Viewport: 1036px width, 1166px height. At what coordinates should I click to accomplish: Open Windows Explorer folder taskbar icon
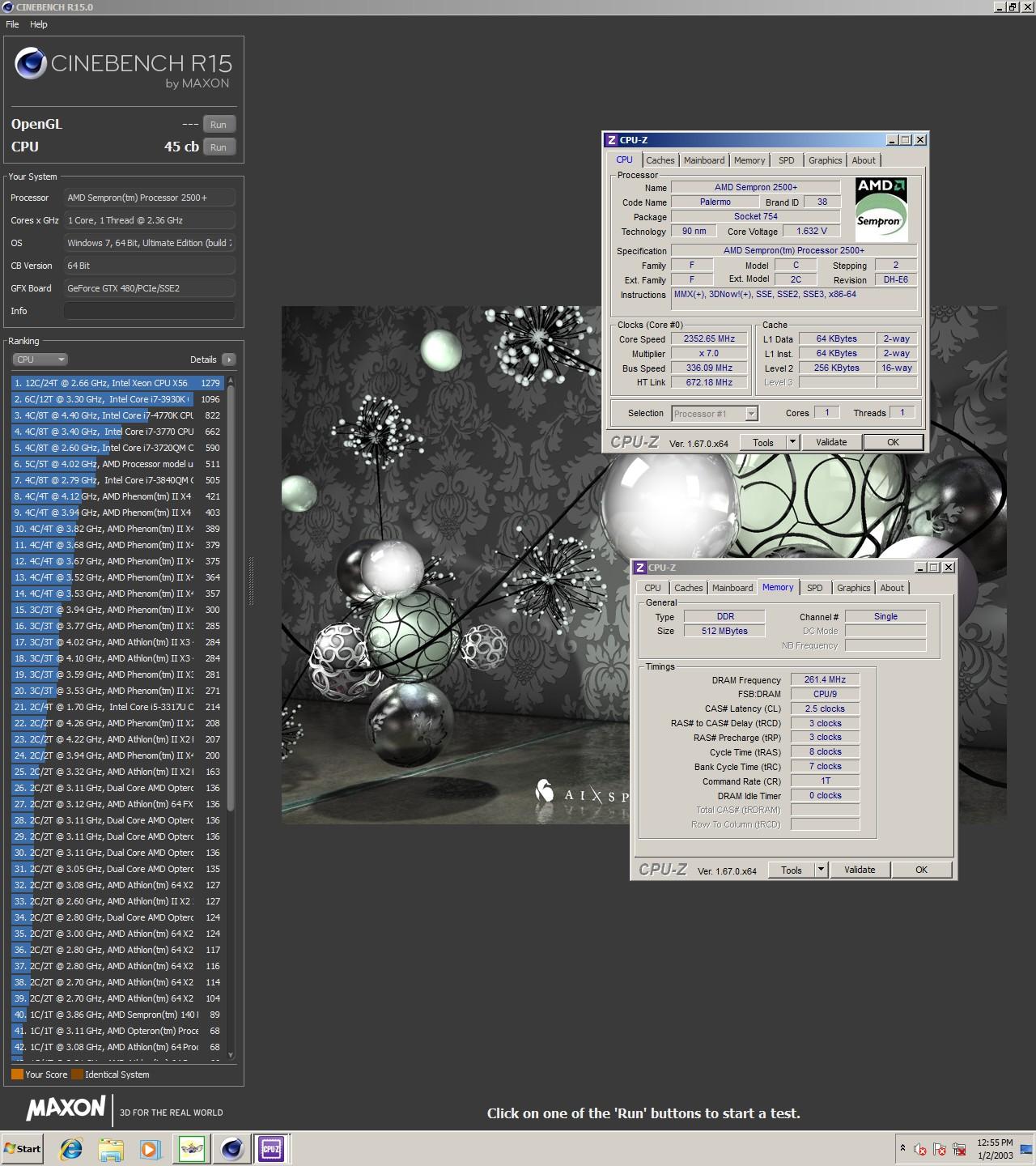[111, 1148]
